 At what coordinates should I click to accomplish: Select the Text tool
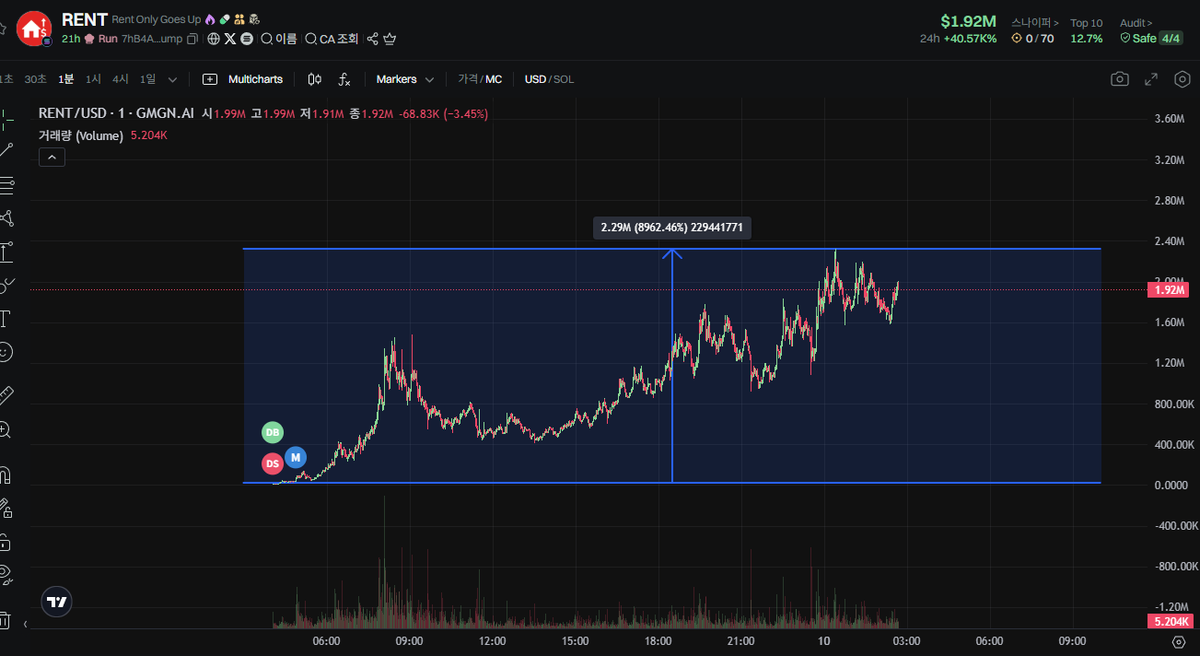5,318
